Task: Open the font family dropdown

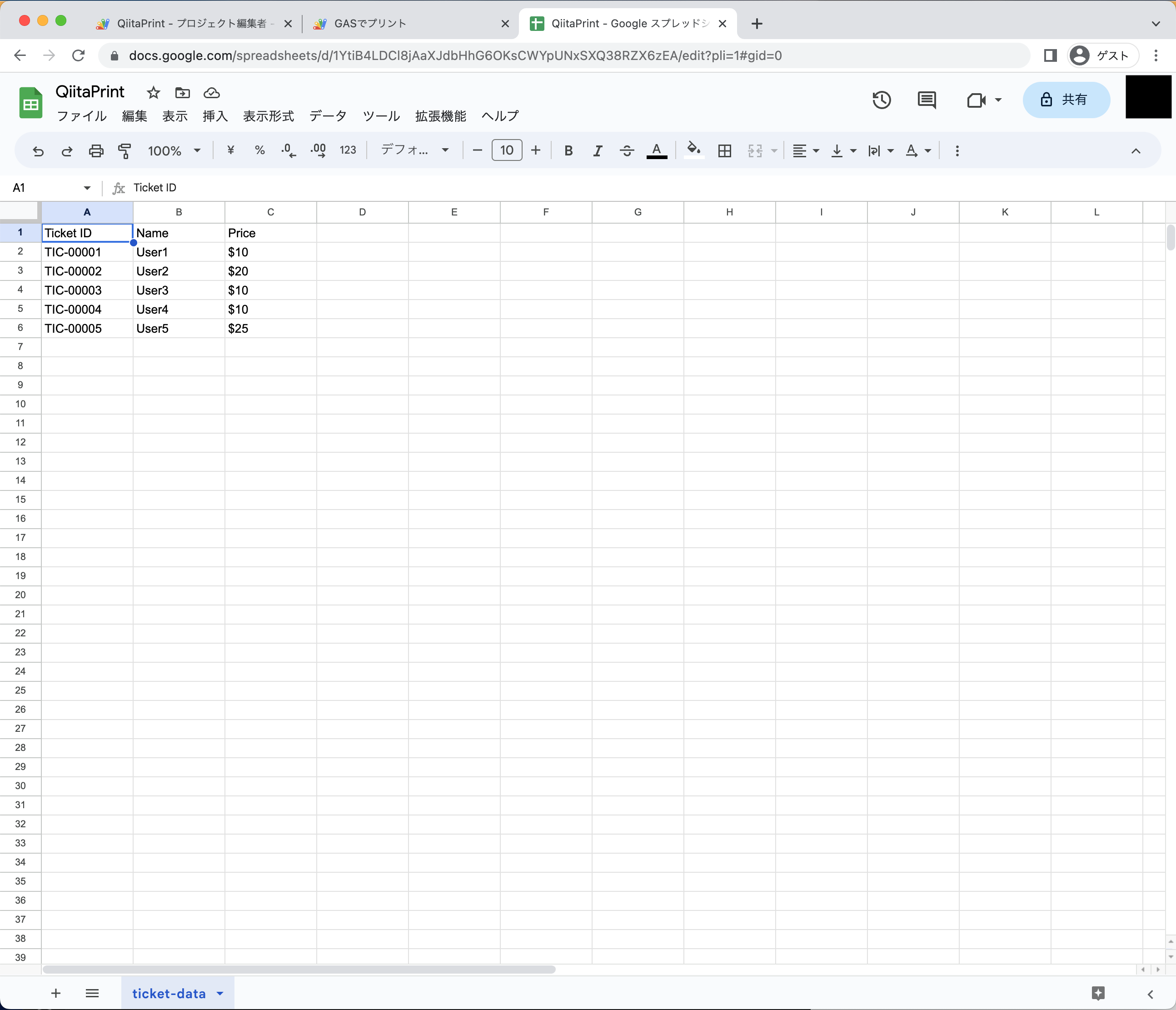Action: 414,150
